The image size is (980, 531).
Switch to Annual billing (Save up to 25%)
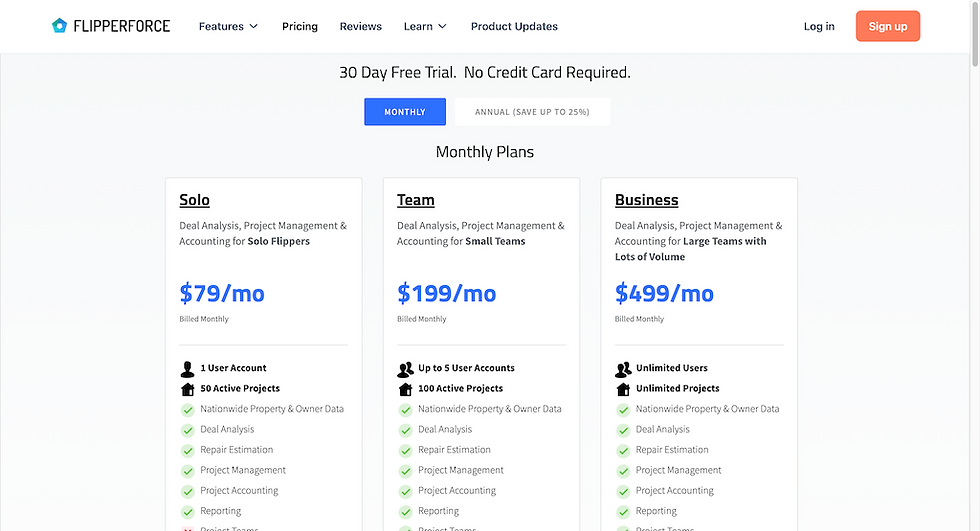pos(532,112)
